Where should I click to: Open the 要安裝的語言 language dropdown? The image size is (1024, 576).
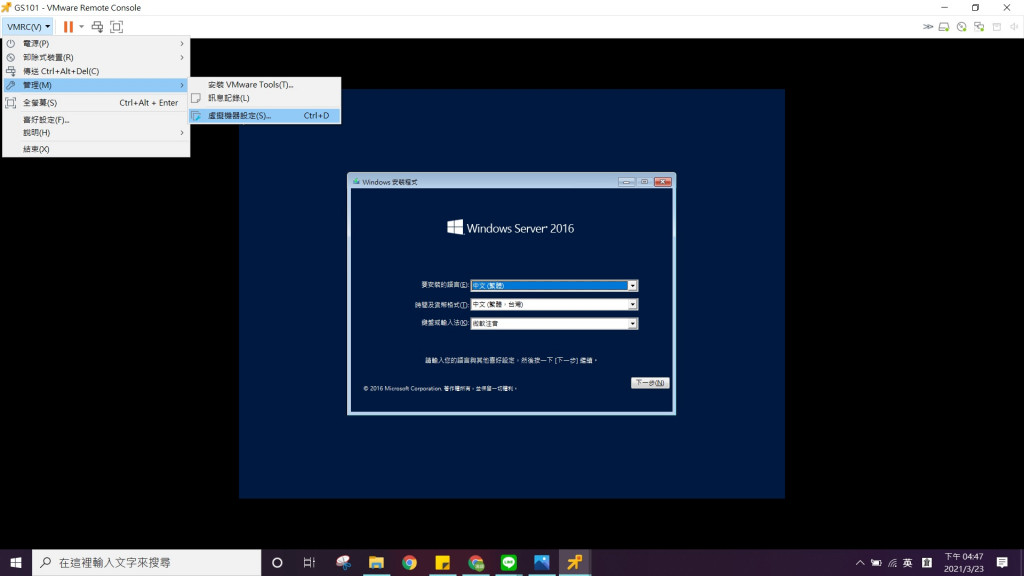click(554, 285)
